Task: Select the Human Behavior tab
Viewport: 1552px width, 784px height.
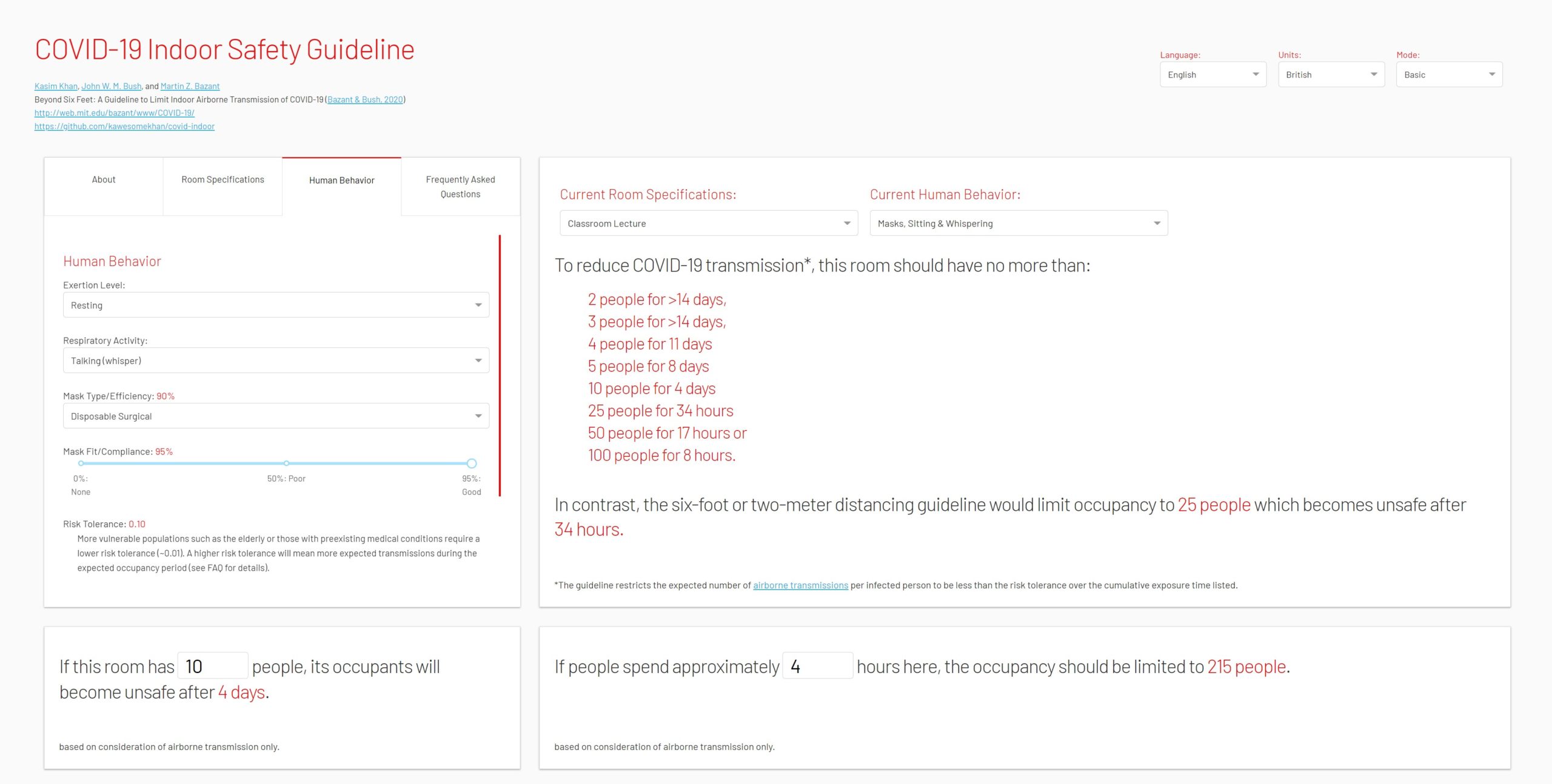Action: pos(341,179)
